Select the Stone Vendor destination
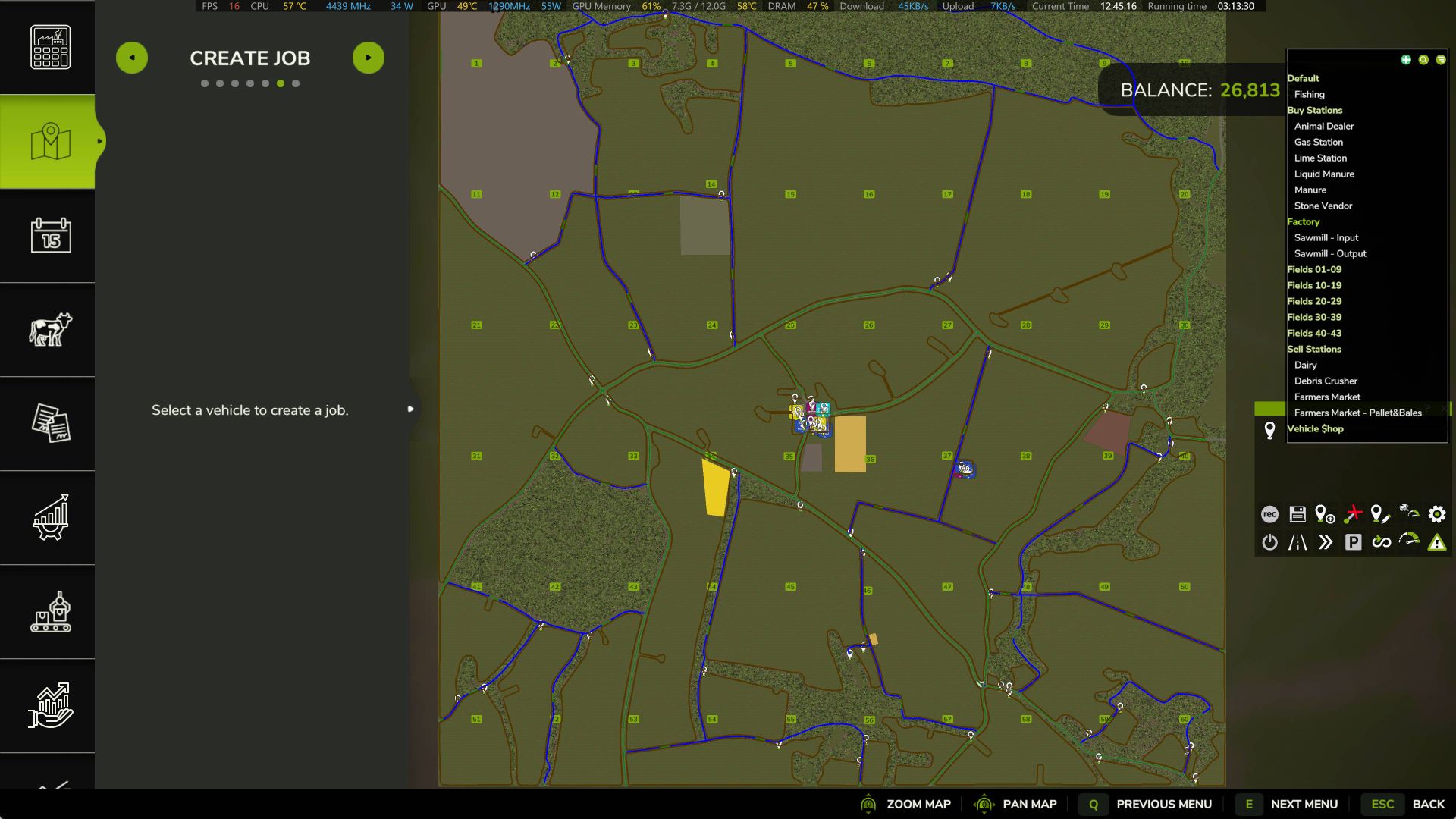The image size is (1456, 819). [1323, 206]
